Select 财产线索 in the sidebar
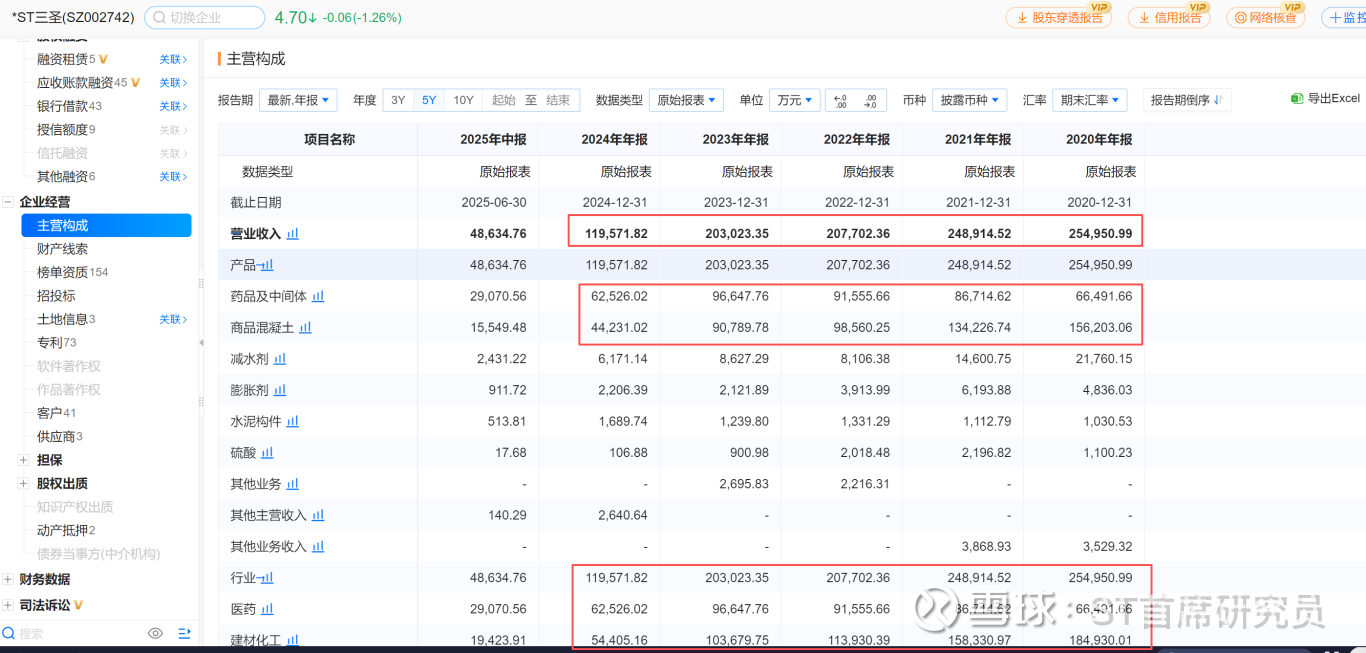The image size is (1366, 653). pos(62,249)
